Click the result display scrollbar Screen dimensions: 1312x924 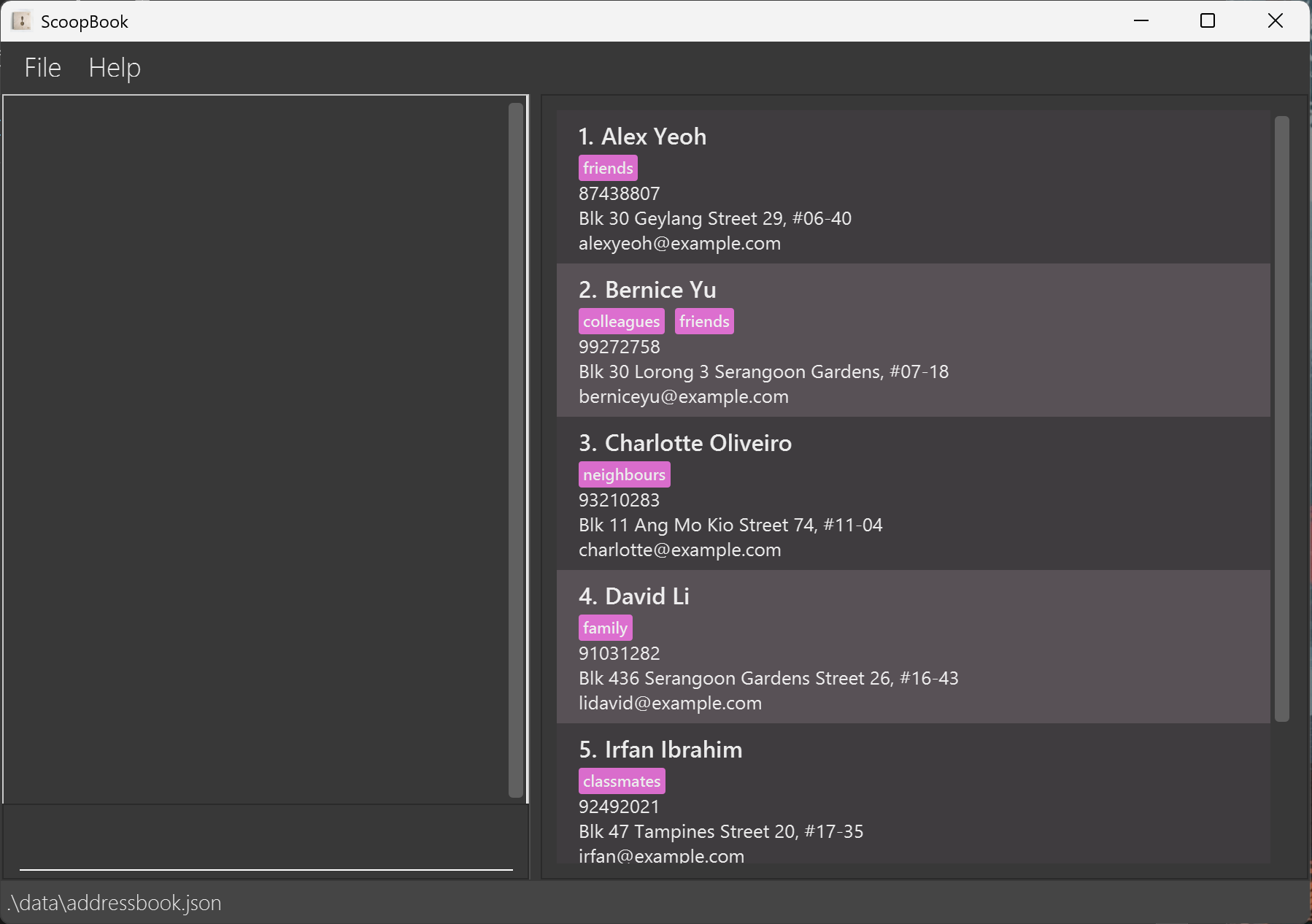[x=516, y=450]
